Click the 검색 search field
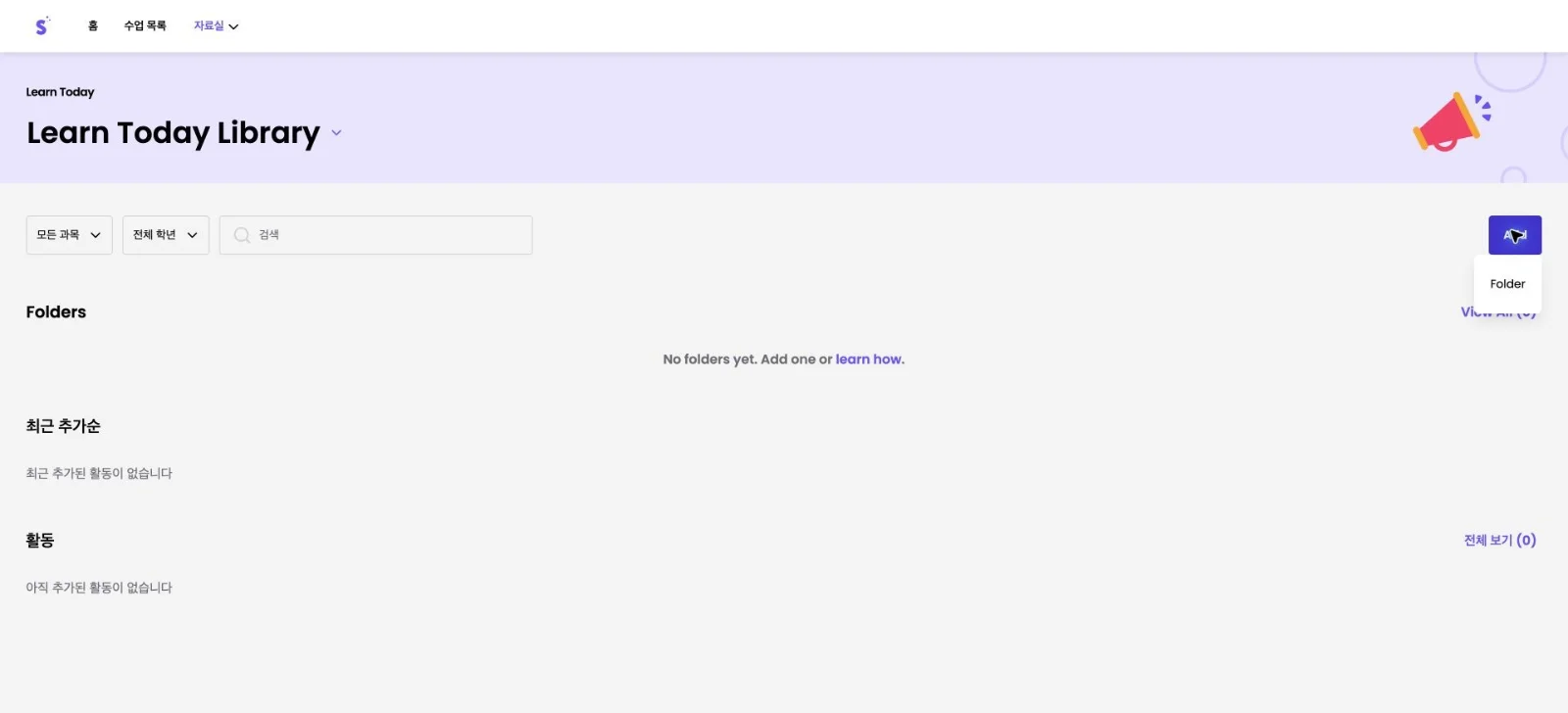 pyautogui.click(x=376, y=235)
